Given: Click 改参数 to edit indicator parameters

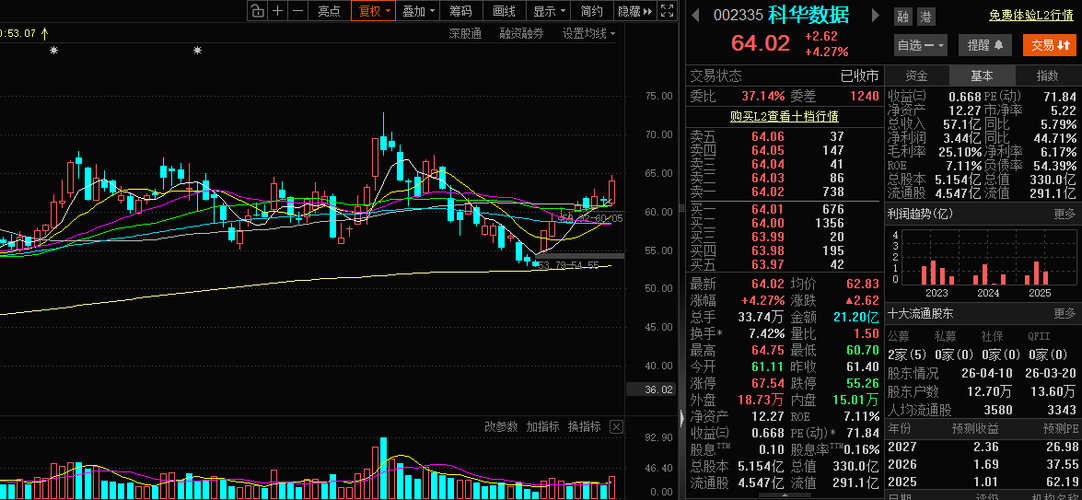Looking at the screenshot, I should click(501, 426).
